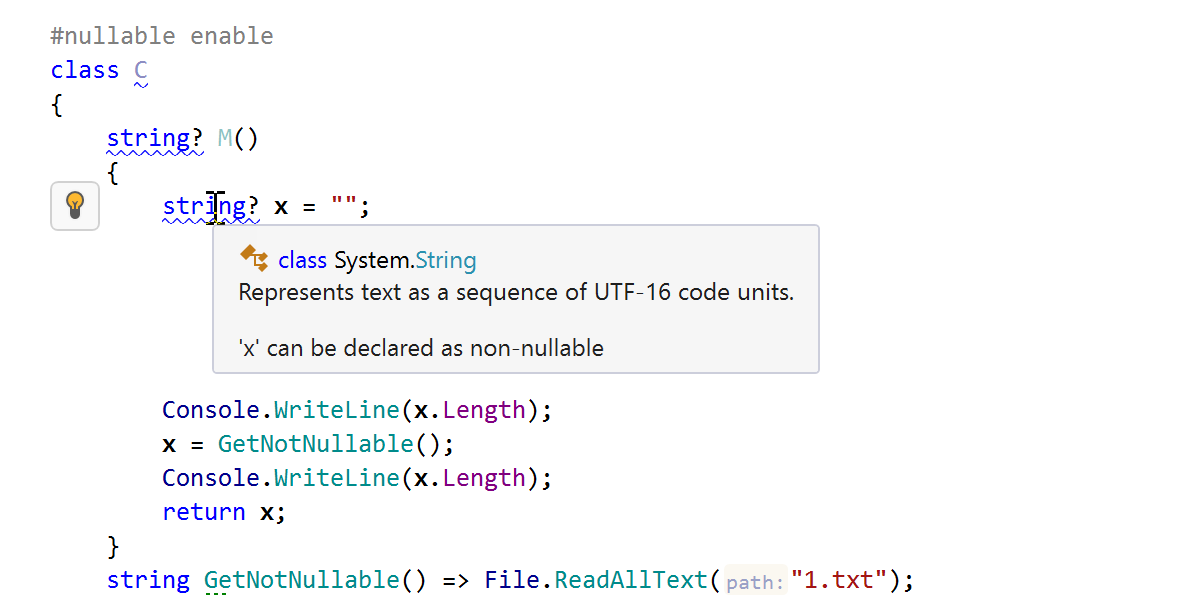This screenshot has height=600, width=1200.
Task: Click variable x in its declaration
Action: point(281,207)
